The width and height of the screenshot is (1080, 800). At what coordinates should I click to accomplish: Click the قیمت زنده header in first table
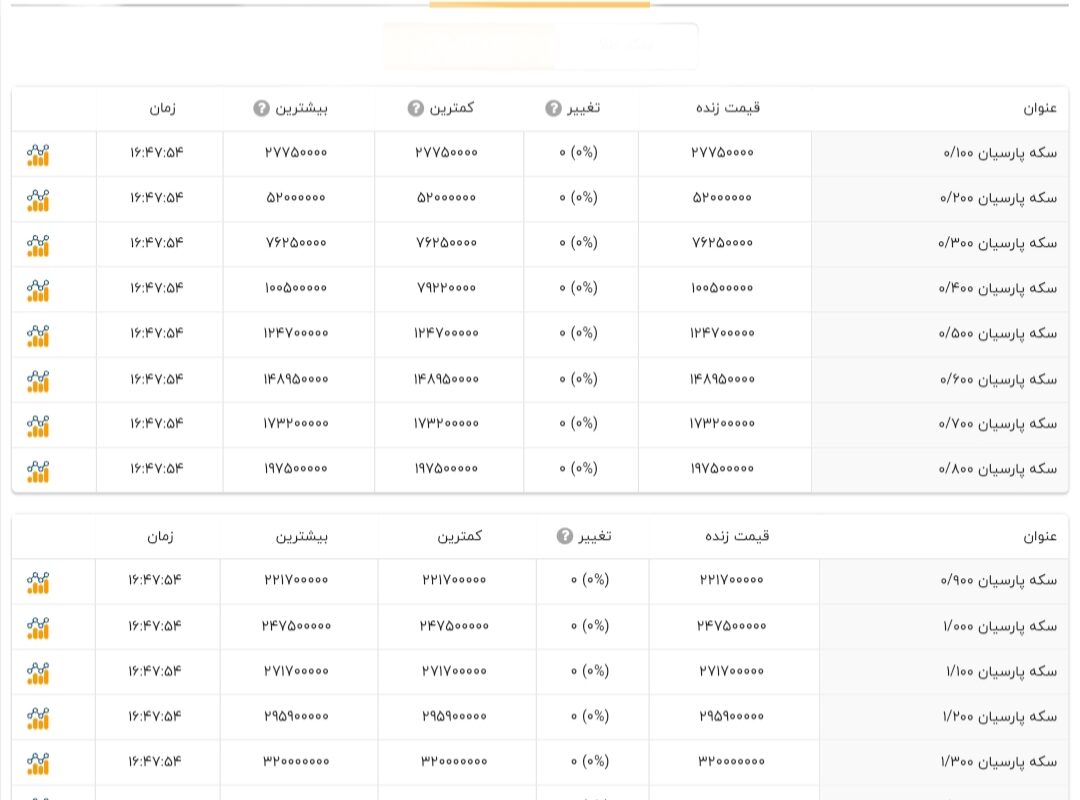coord(727,107)
